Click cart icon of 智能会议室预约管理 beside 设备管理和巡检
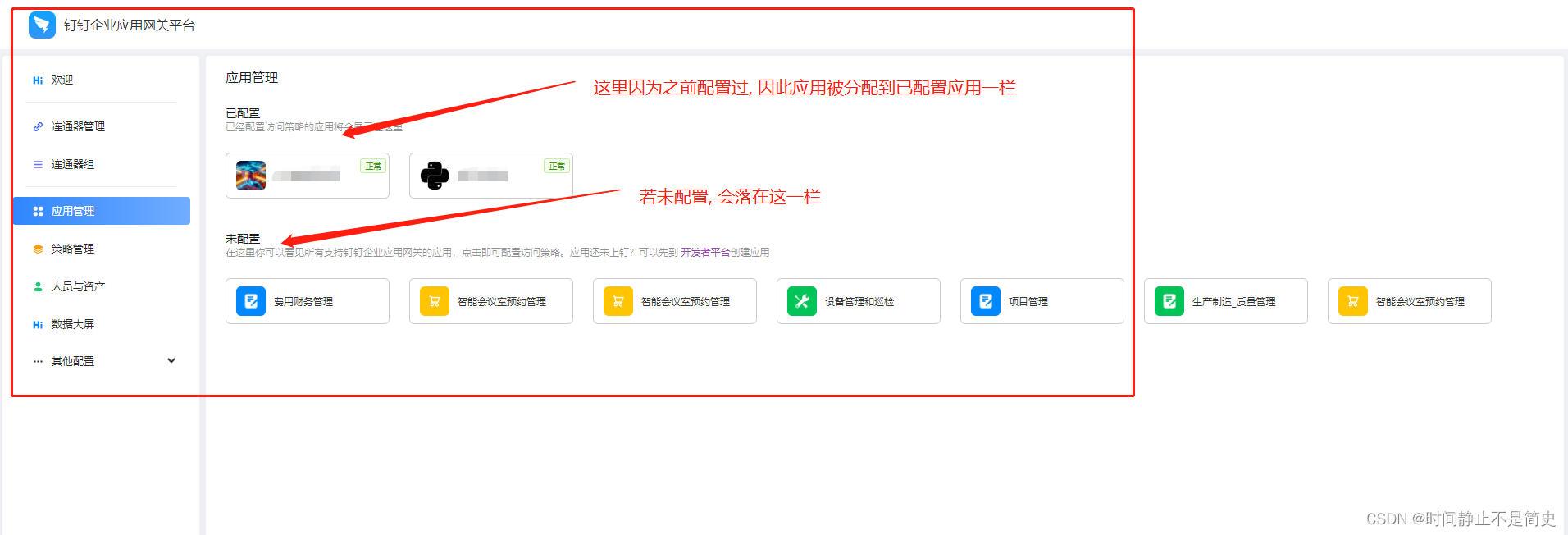 pos(618,301)
